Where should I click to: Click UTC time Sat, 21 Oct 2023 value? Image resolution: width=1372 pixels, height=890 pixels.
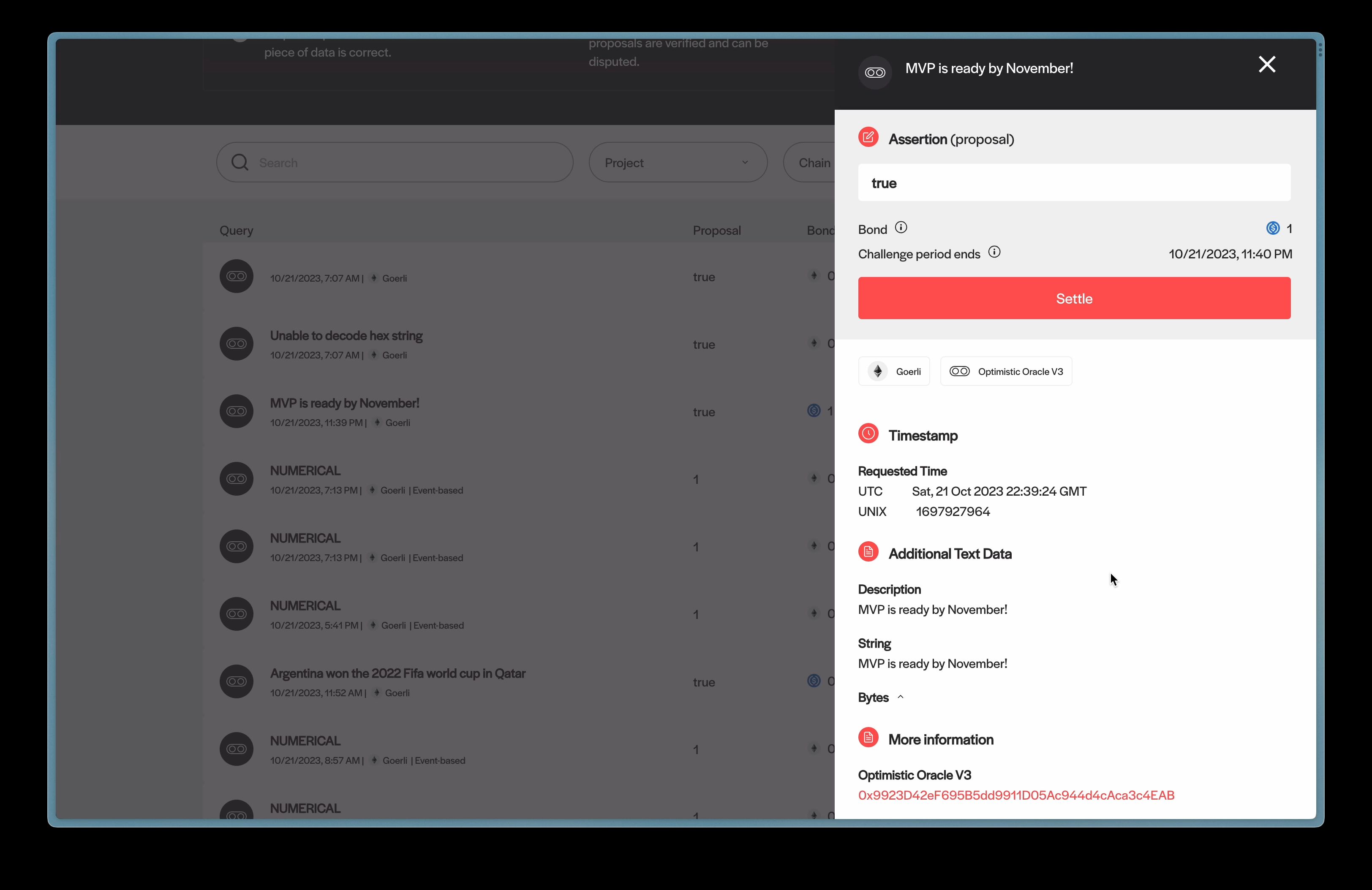click(x=999, y=491)
